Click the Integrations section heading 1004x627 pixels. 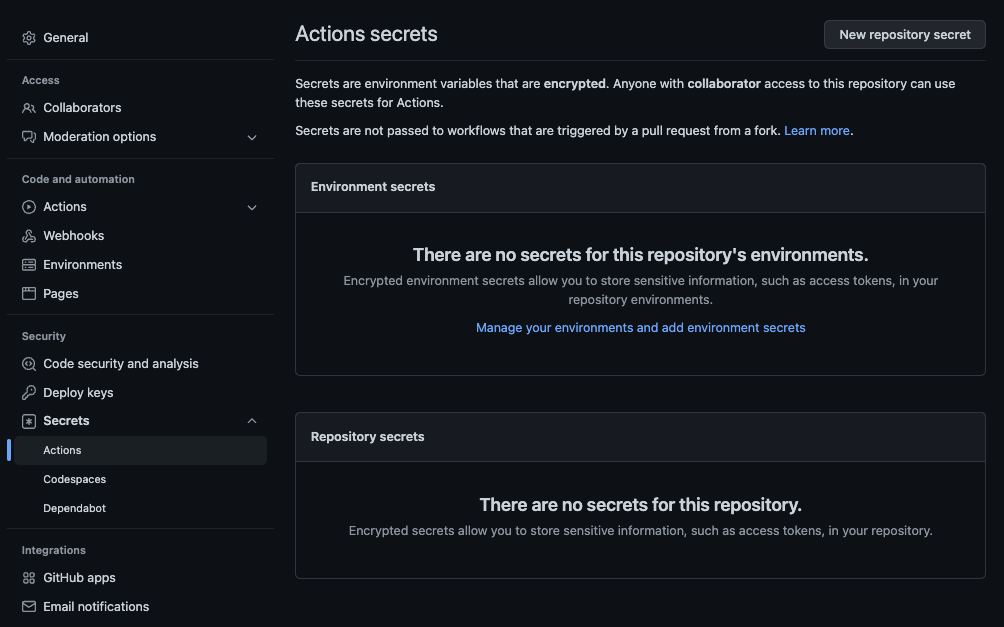[x=54, y=550]
